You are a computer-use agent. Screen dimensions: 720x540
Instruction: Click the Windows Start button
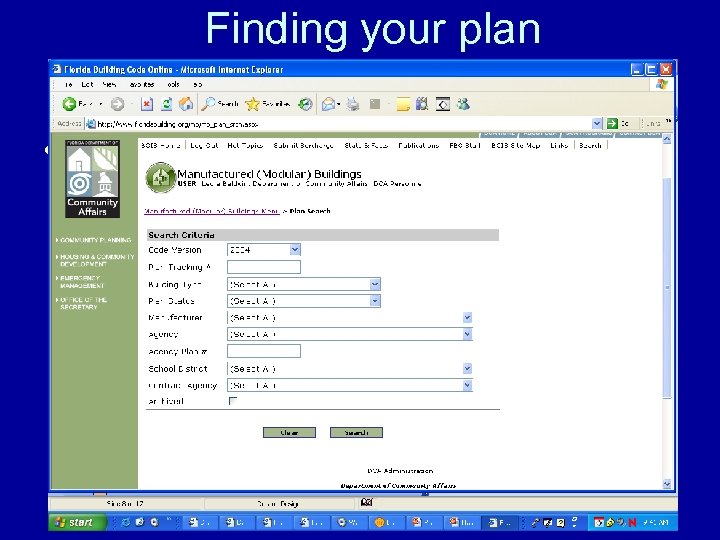pos(77,522)
